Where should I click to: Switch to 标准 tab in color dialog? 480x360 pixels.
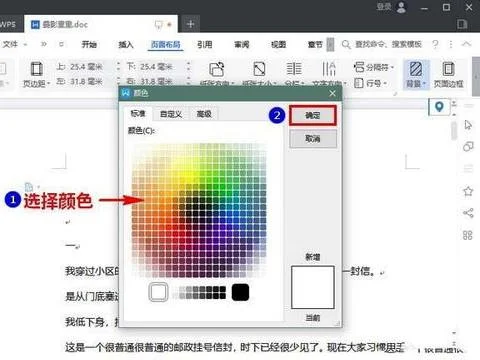coord(138,114)
